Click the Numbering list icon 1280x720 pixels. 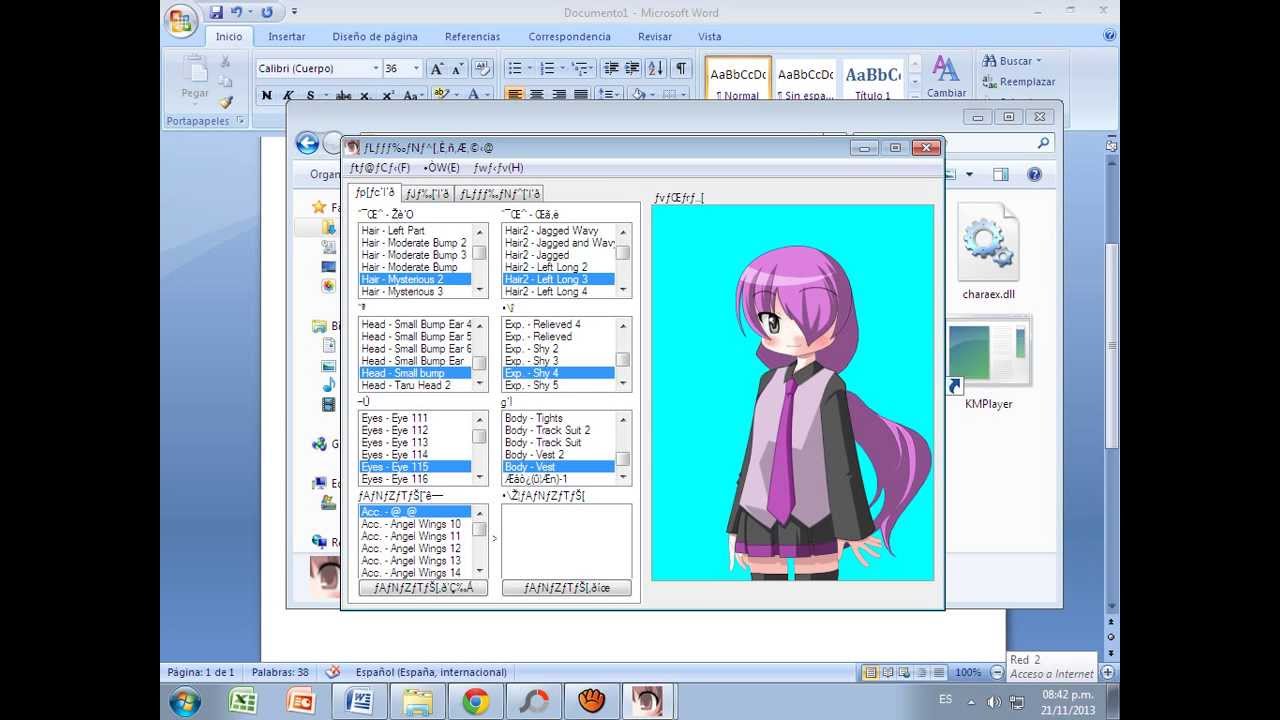point(547,69)
